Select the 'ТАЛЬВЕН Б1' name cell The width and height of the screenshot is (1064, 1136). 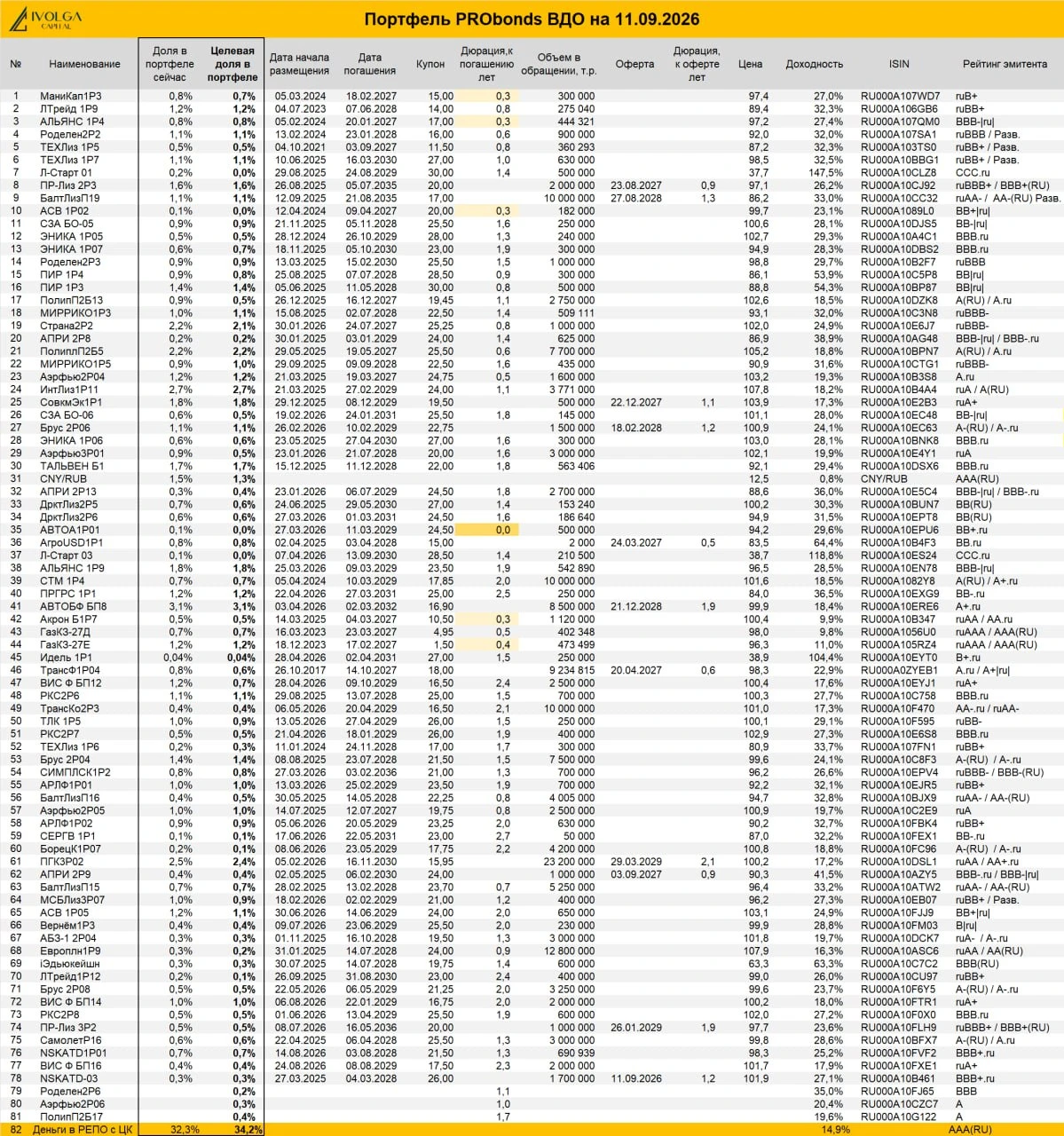click(72, 466)
